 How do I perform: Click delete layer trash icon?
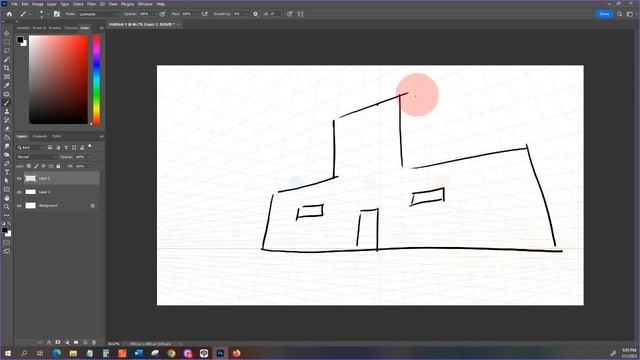click(94, 342)
